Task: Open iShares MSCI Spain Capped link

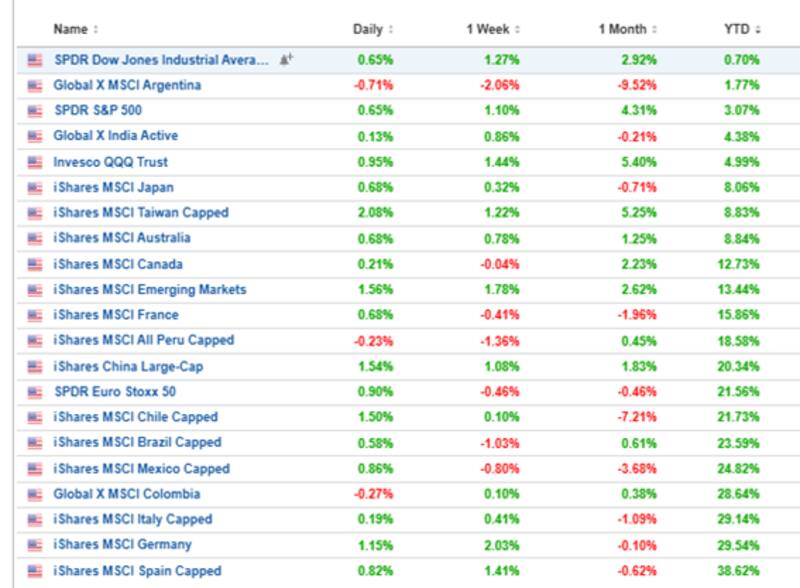Action: click(x=137, y=571)
